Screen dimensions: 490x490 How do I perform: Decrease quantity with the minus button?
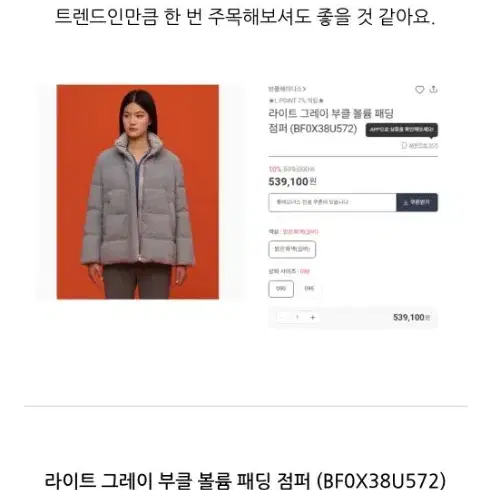282,317
